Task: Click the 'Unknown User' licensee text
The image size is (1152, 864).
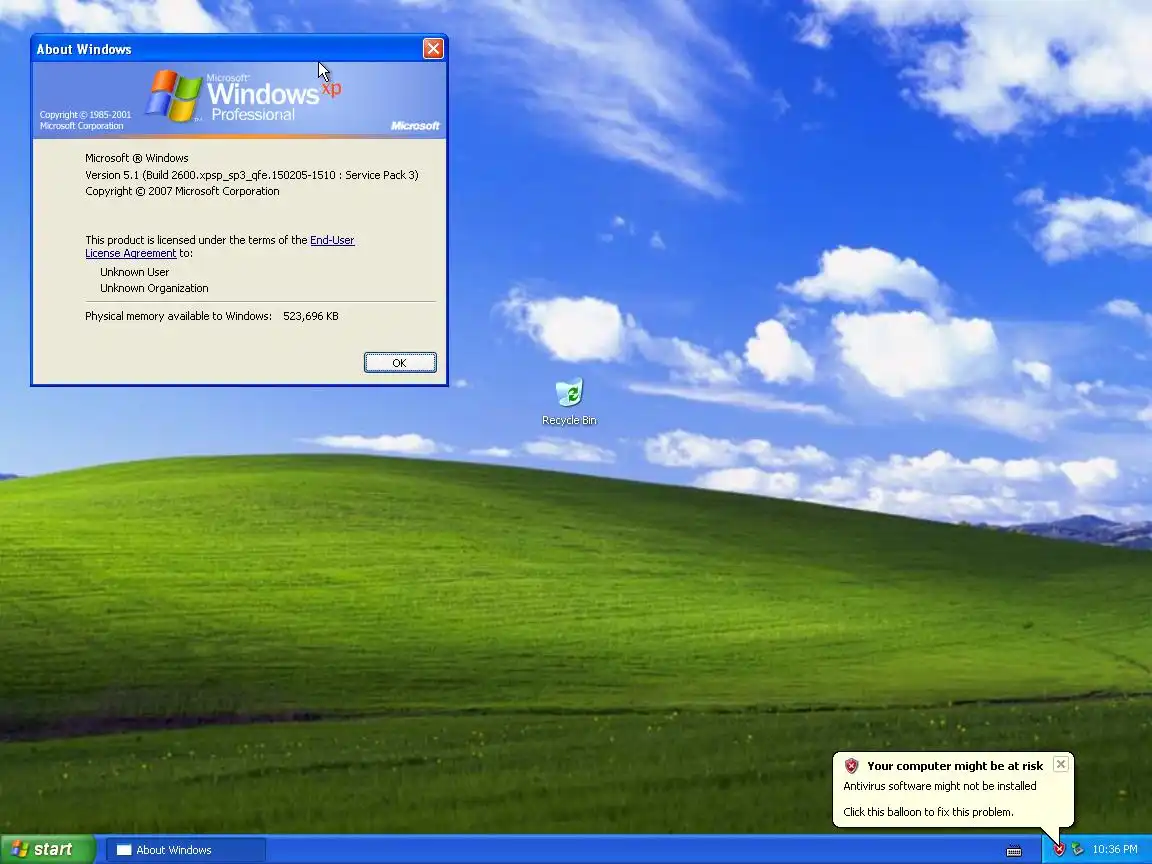Action: pos(134,272)
